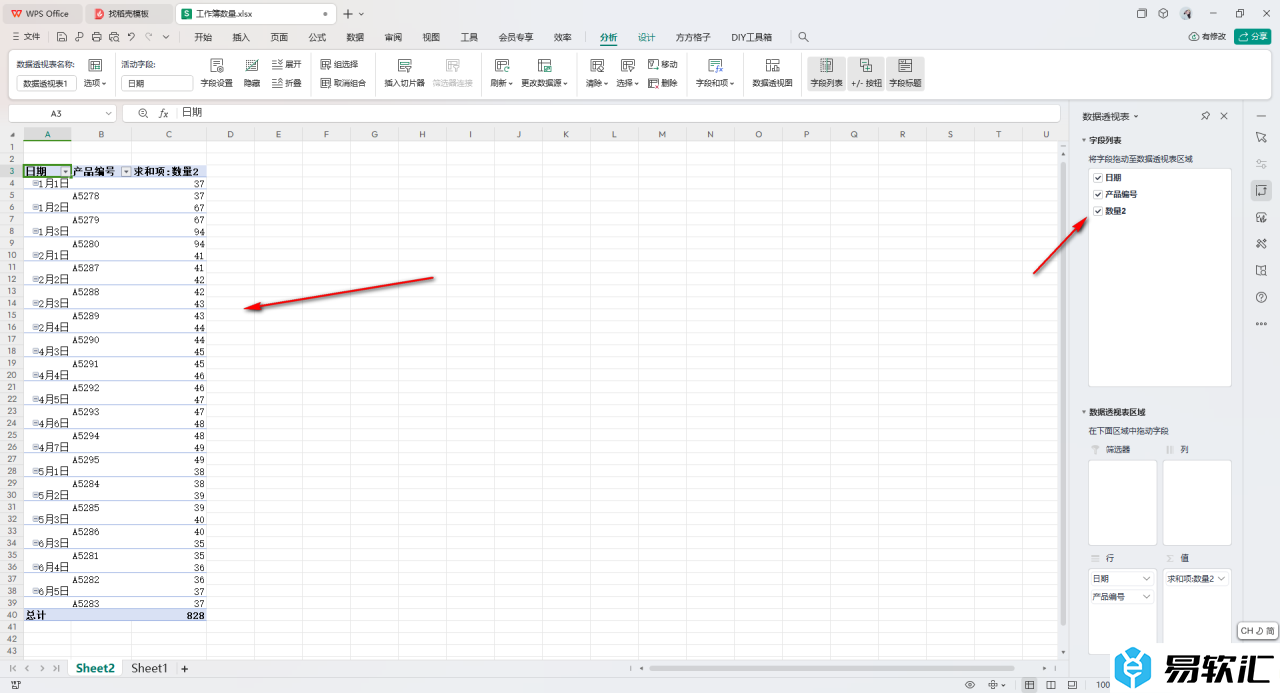Select normal view icon in status bar
The image size is (1280, 693).
pyautogui.click(x=1030, y=685)
